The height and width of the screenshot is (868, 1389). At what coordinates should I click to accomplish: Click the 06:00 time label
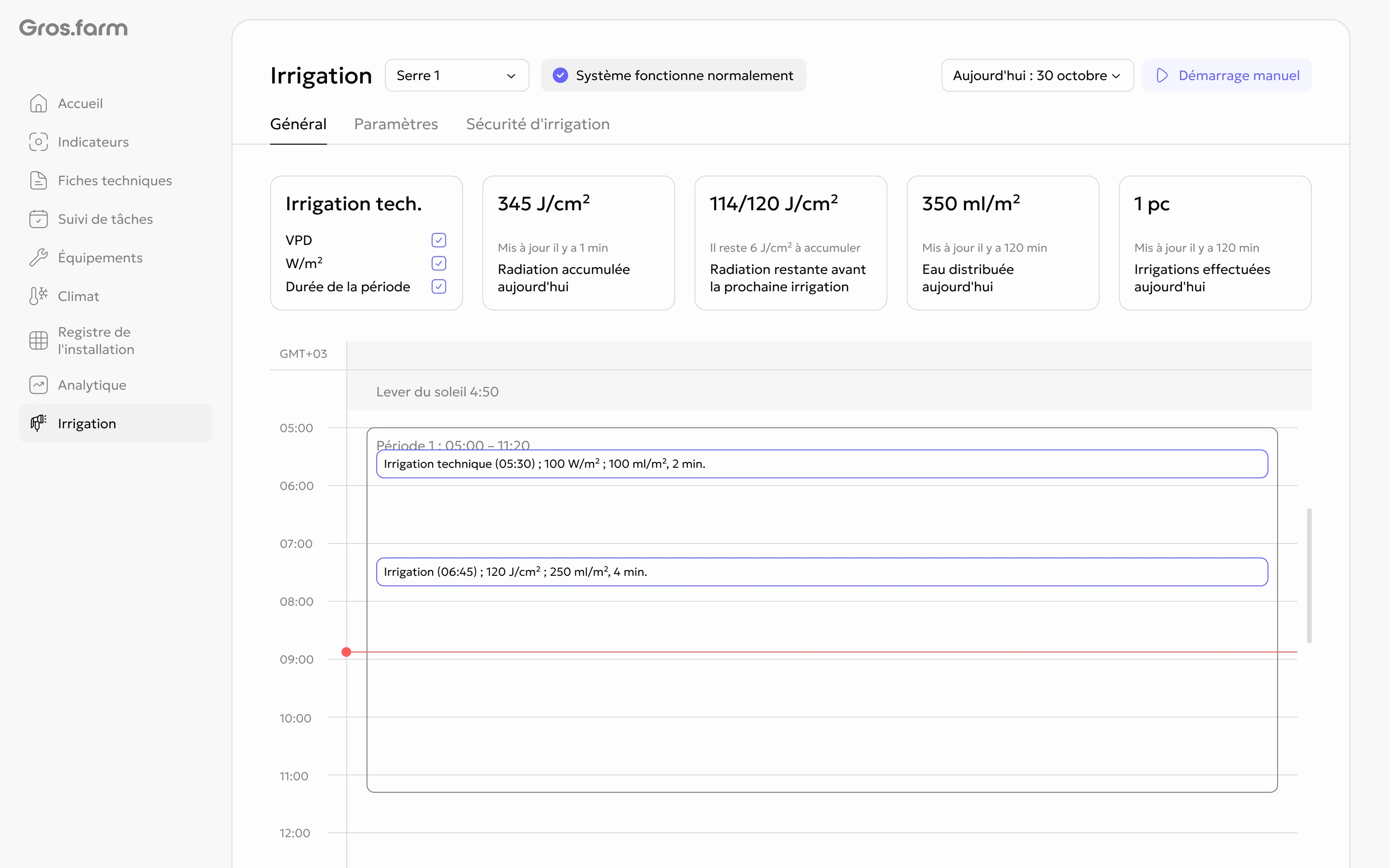pyautogui.click(x=296, y=486)
